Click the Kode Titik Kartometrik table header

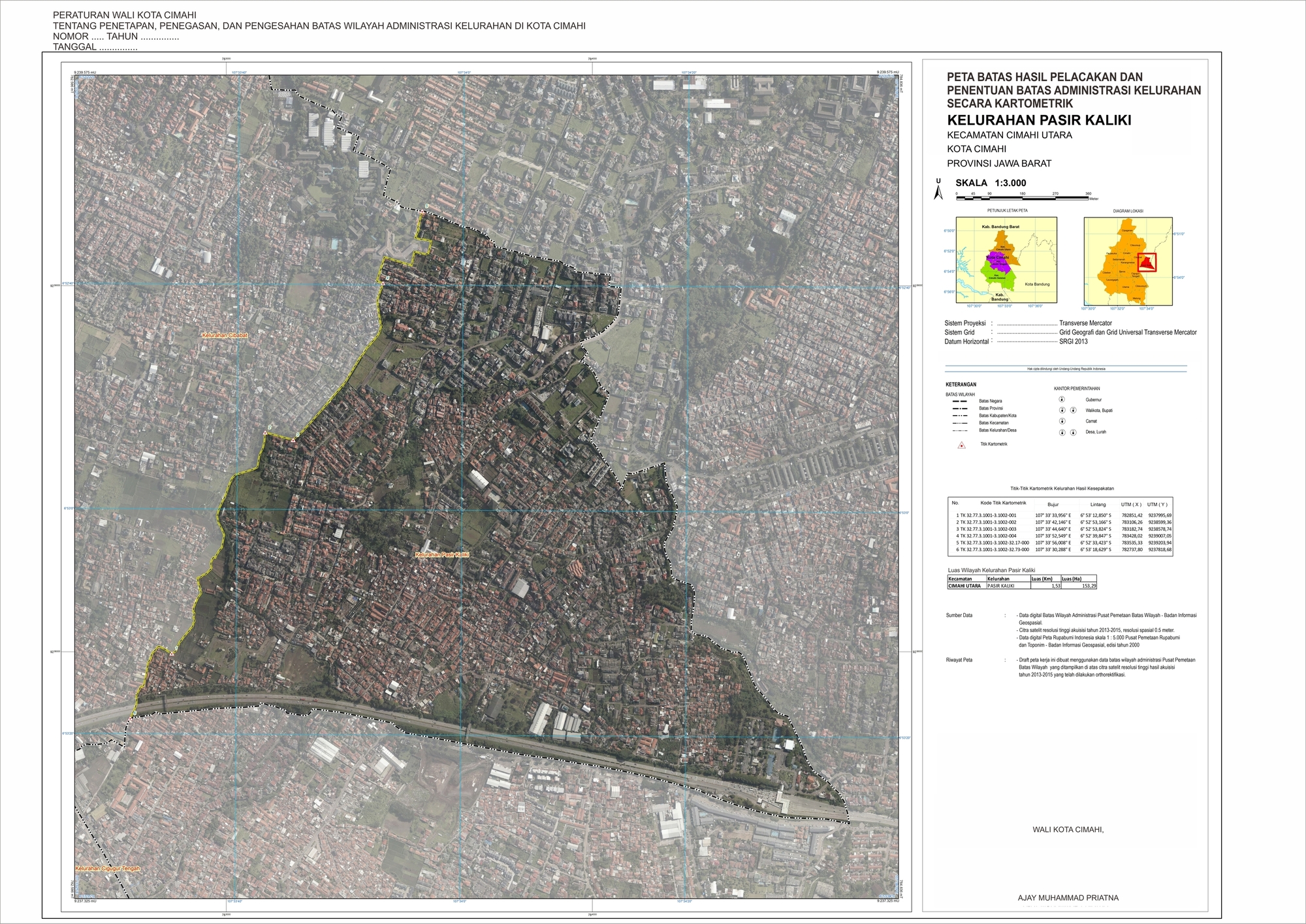[x=1003, y=503]
